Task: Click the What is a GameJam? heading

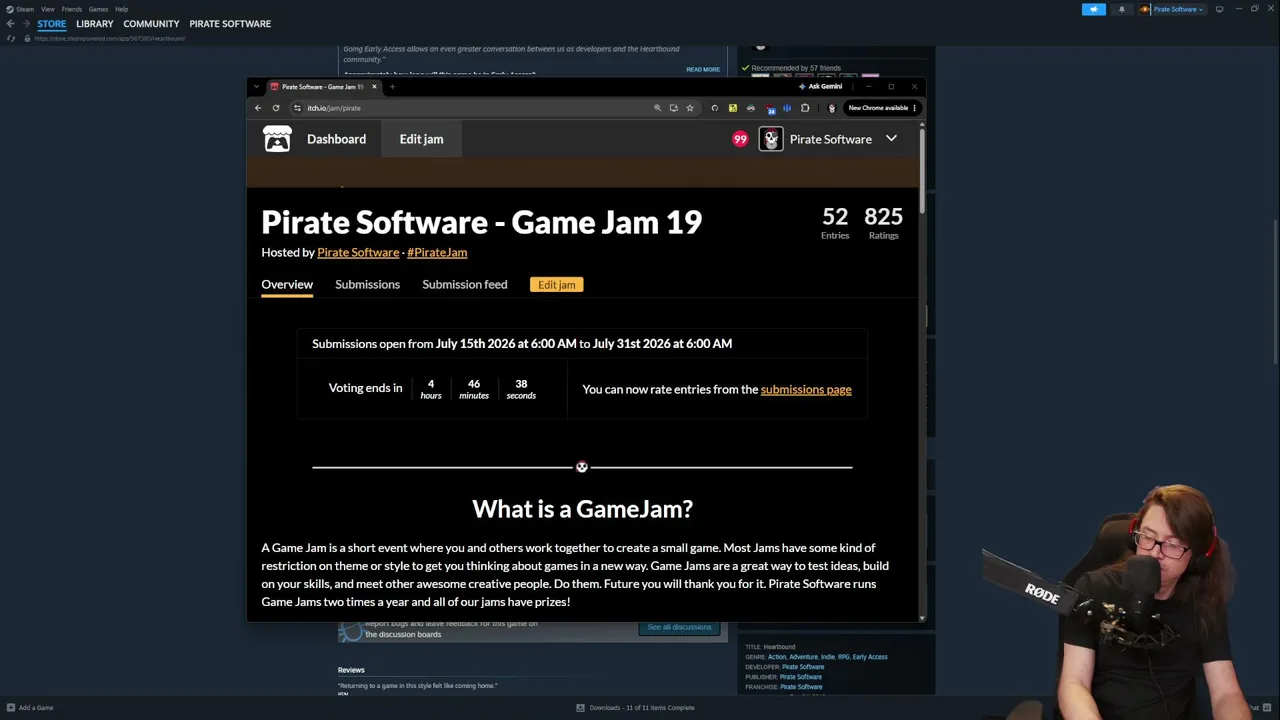Action: [582, 509]
